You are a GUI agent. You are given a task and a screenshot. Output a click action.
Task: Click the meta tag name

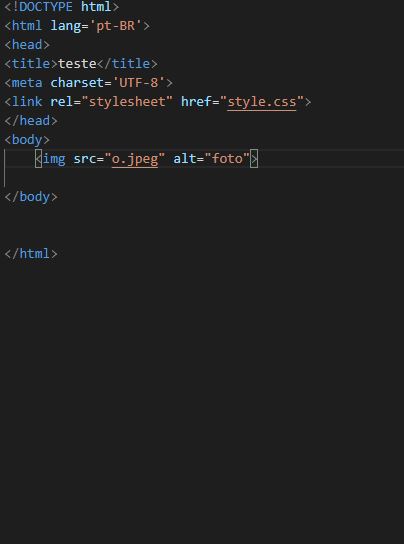click(27, 83)
